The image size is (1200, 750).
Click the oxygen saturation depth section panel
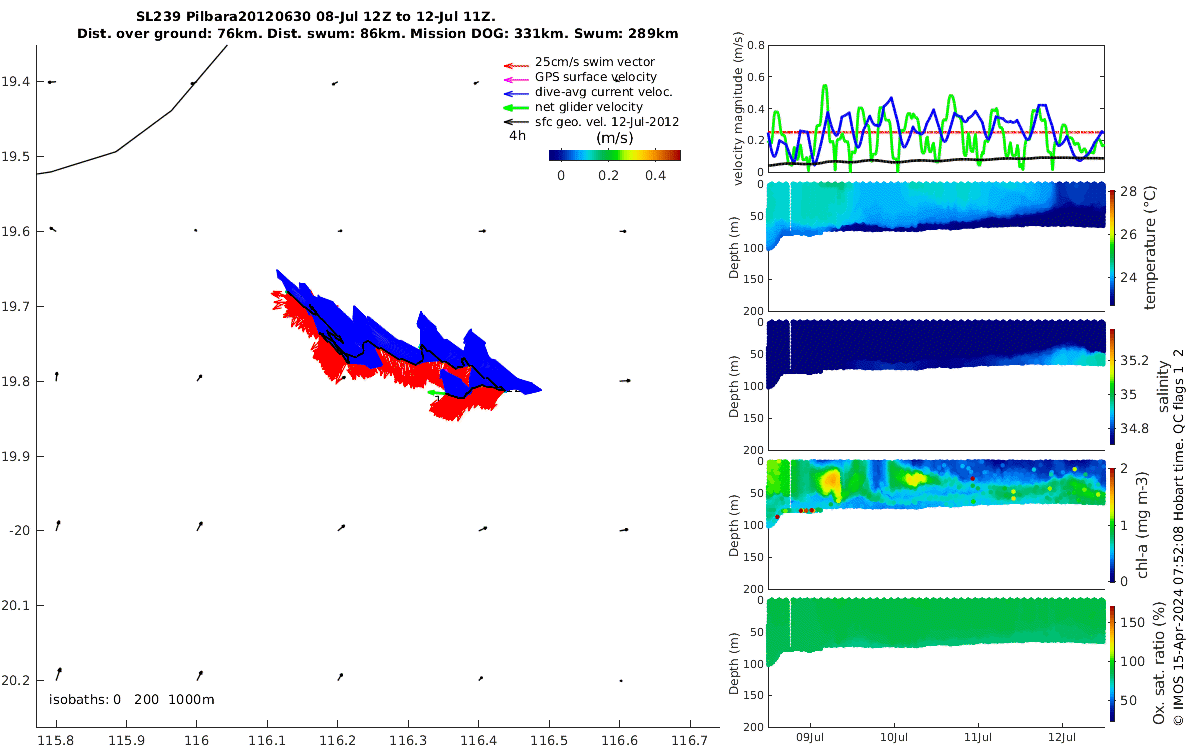coord(936,662)
